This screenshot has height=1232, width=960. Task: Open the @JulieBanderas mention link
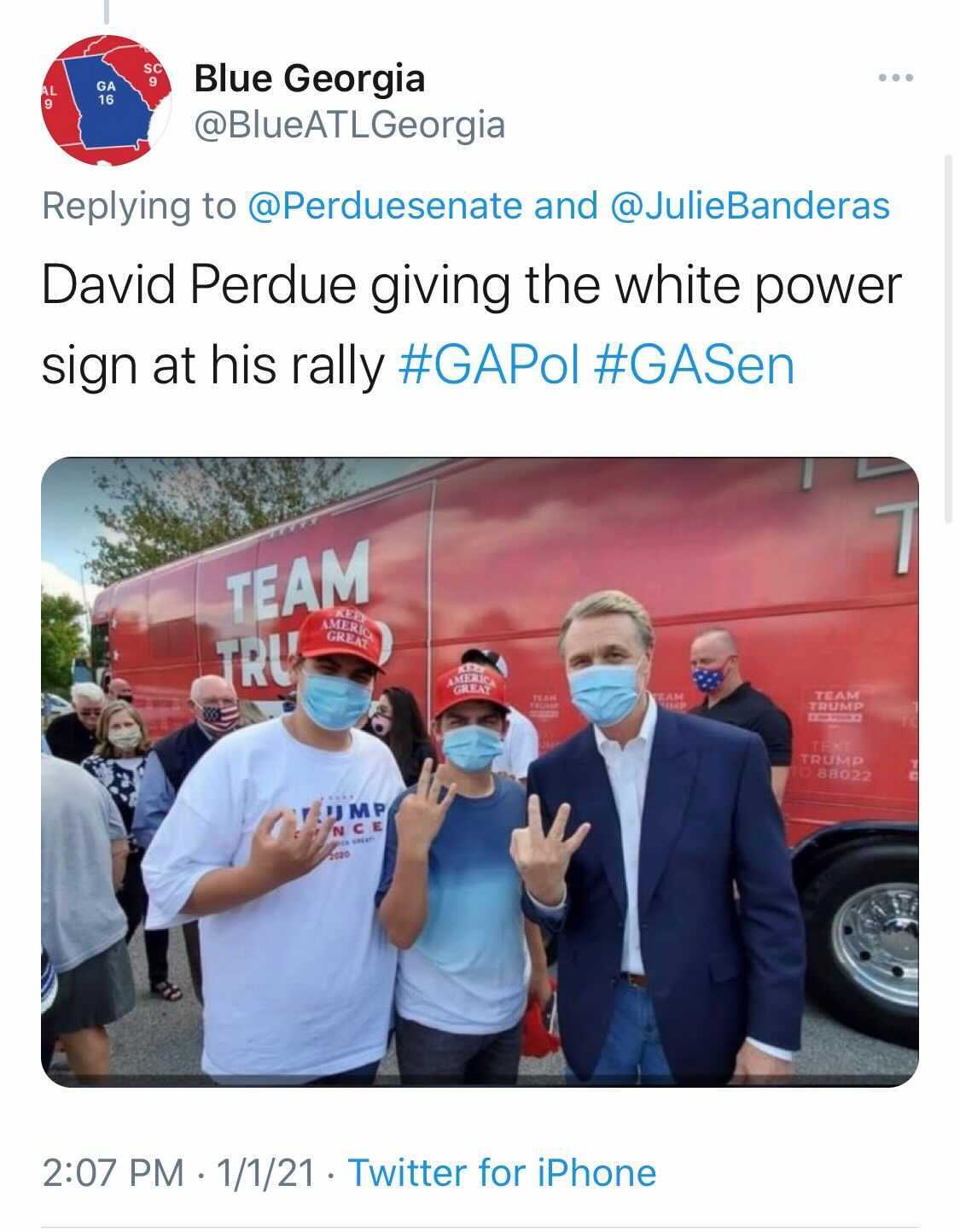pos(751,206)
